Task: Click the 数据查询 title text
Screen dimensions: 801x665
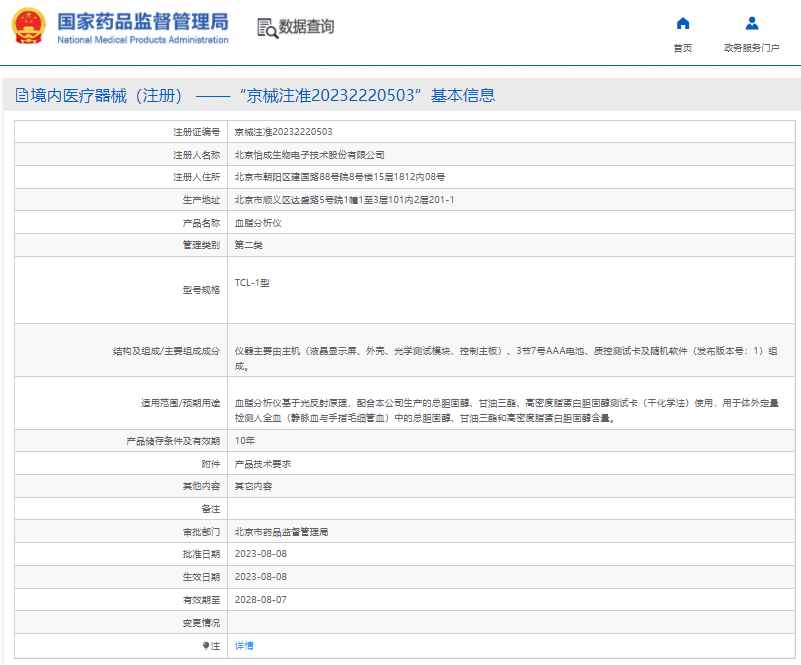Action: point(307,27)
